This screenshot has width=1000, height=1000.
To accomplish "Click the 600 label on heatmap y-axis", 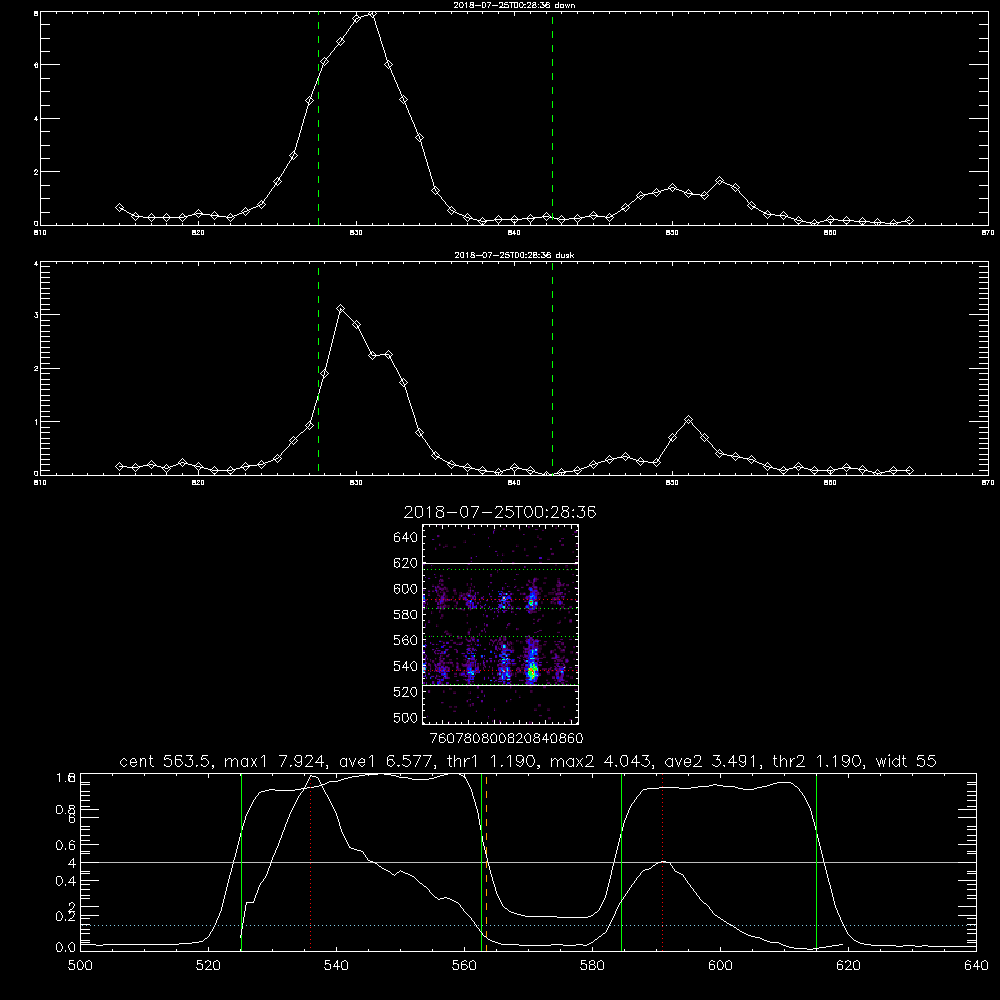I will coord(406,589).
